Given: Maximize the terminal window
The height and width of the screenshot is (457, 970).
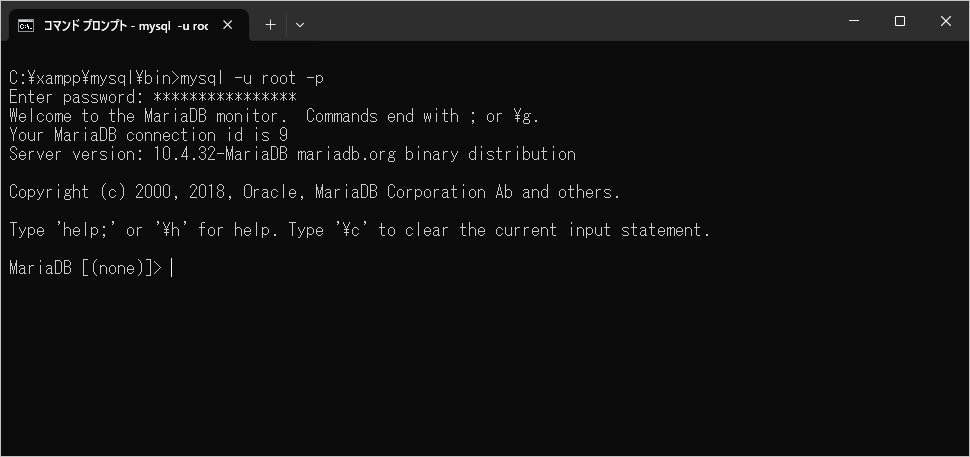Looking at the screenshot, I should click(900, 21).
